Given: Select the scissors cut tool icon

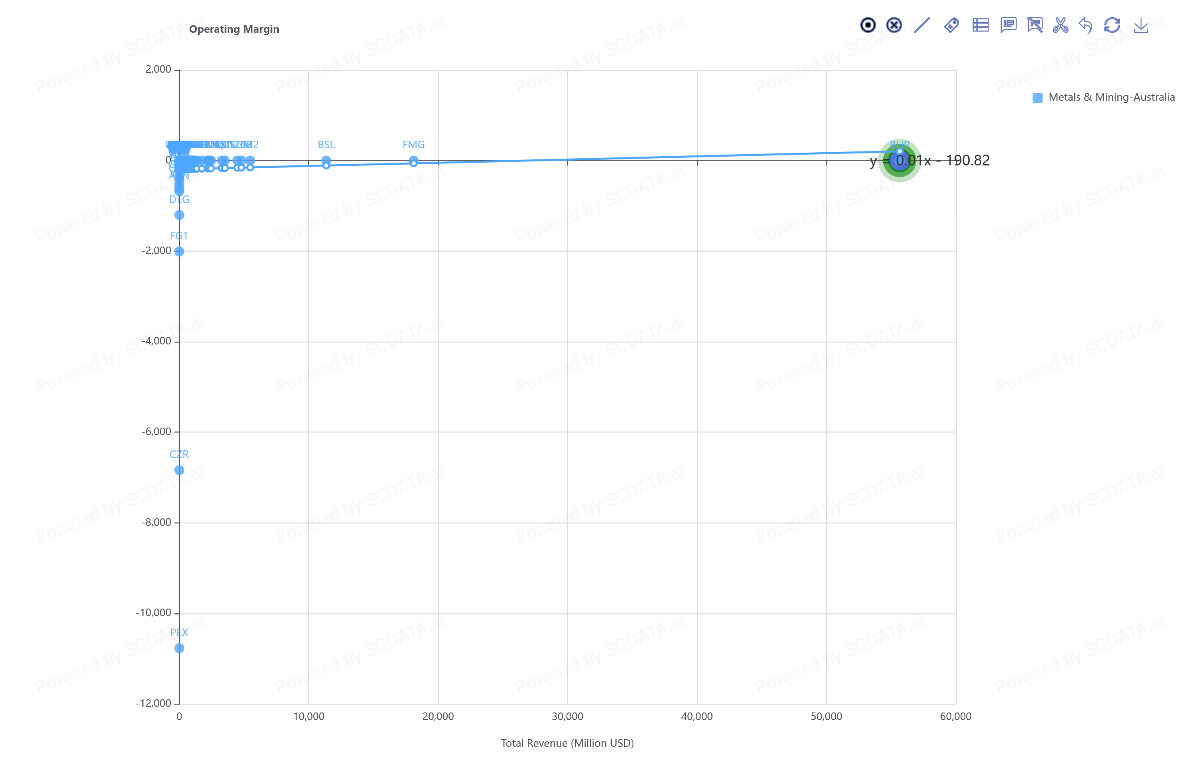Looking at the screenshot, I should pyautogui.click(x=1061, y=25).
